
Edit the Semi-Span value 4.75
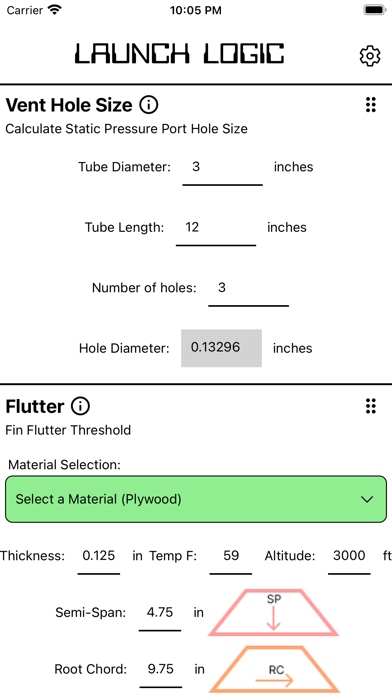[160, 613]
